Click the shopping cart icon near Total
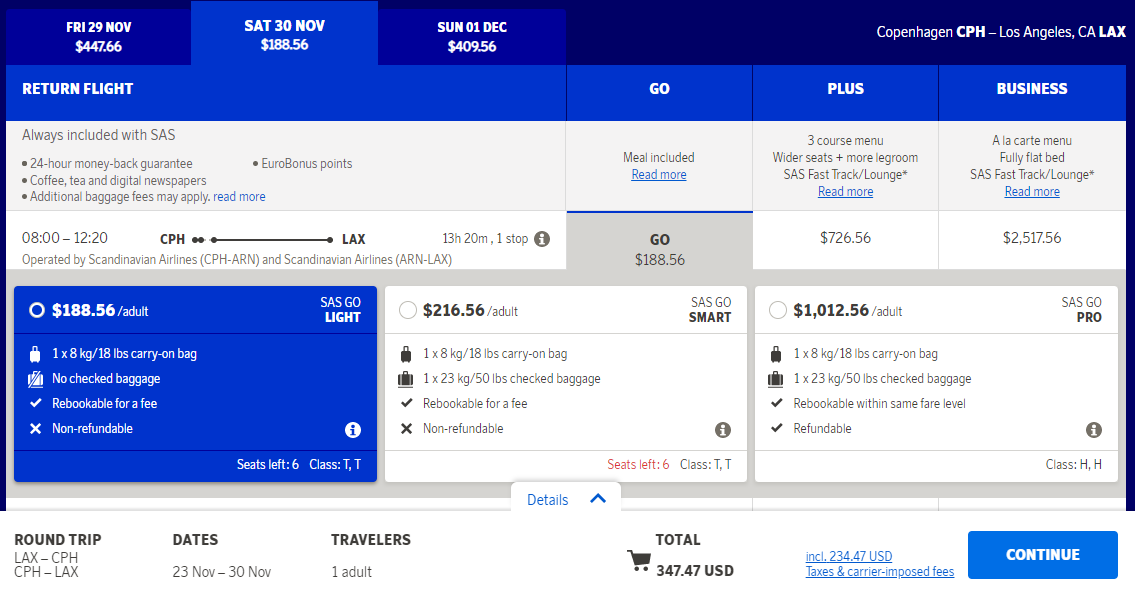The height and width of the screenshot is (593, 1135). (638, 560)
